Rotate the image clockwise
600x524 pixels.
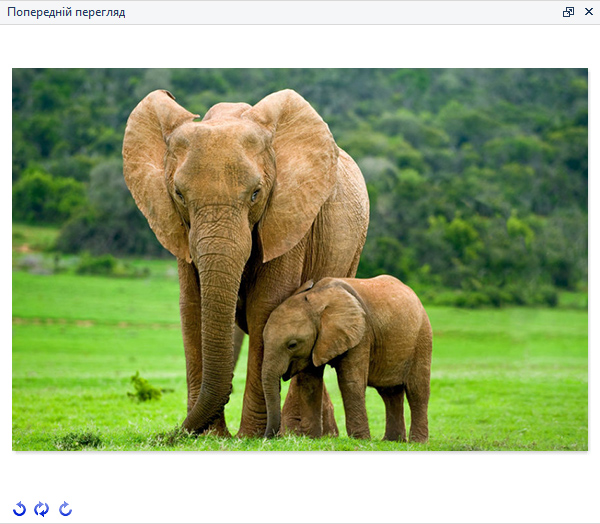coord(65,509)
